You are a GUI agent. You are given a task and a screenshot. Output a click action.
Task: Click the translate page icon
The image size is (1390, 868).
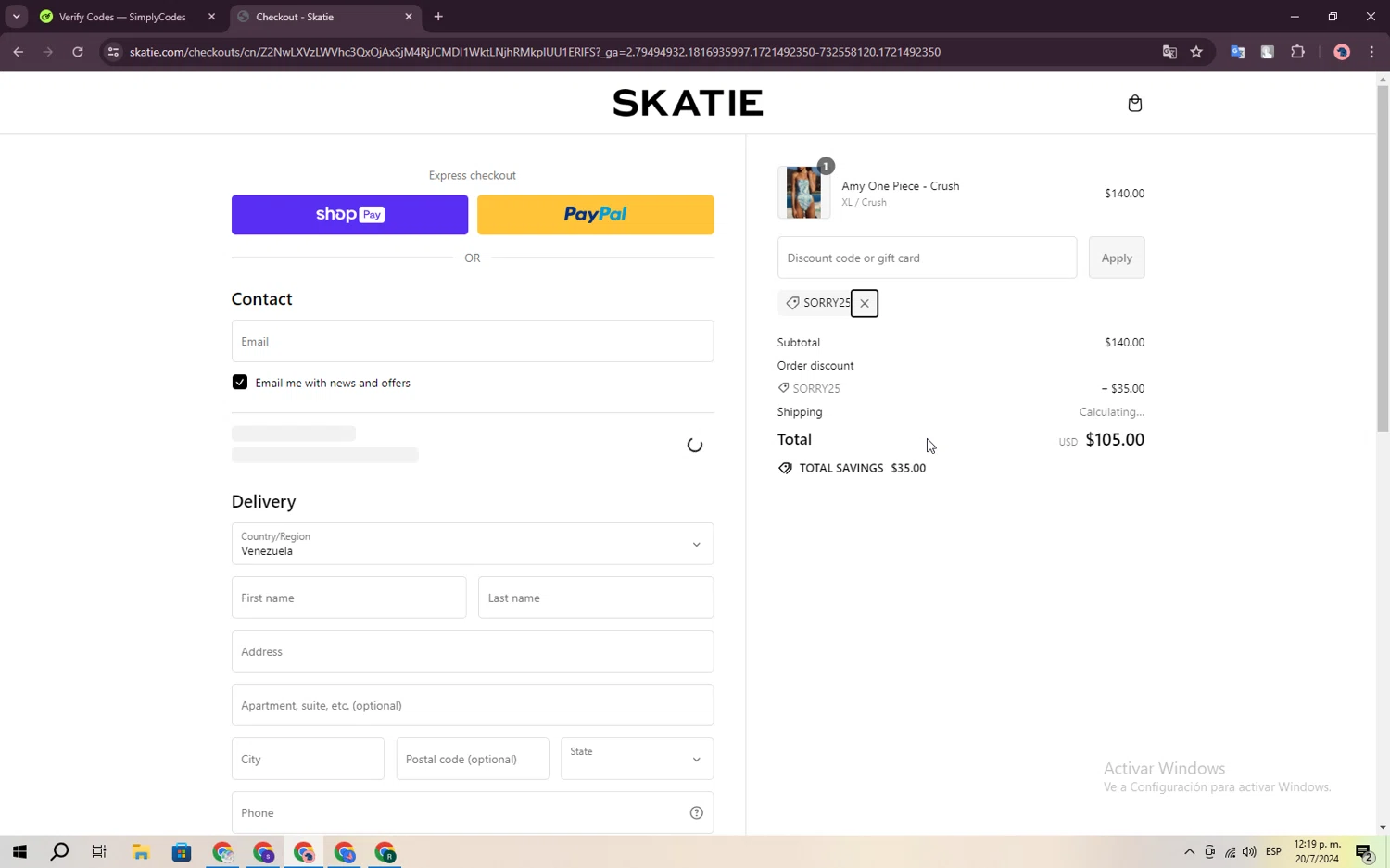point(1169,52)
